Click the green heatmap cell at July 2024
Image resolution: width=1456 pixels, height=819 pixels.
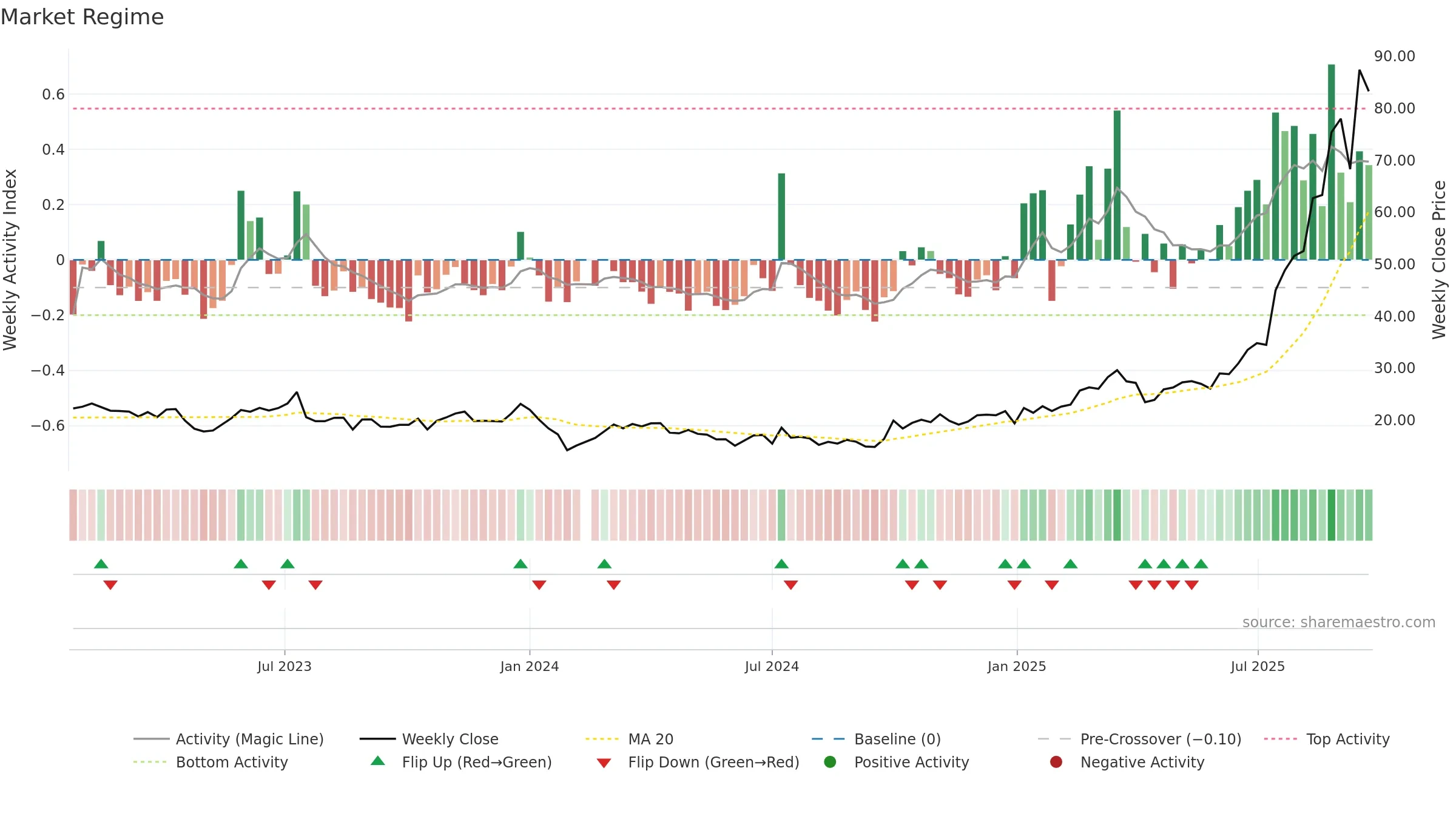(x=781, y=515)
